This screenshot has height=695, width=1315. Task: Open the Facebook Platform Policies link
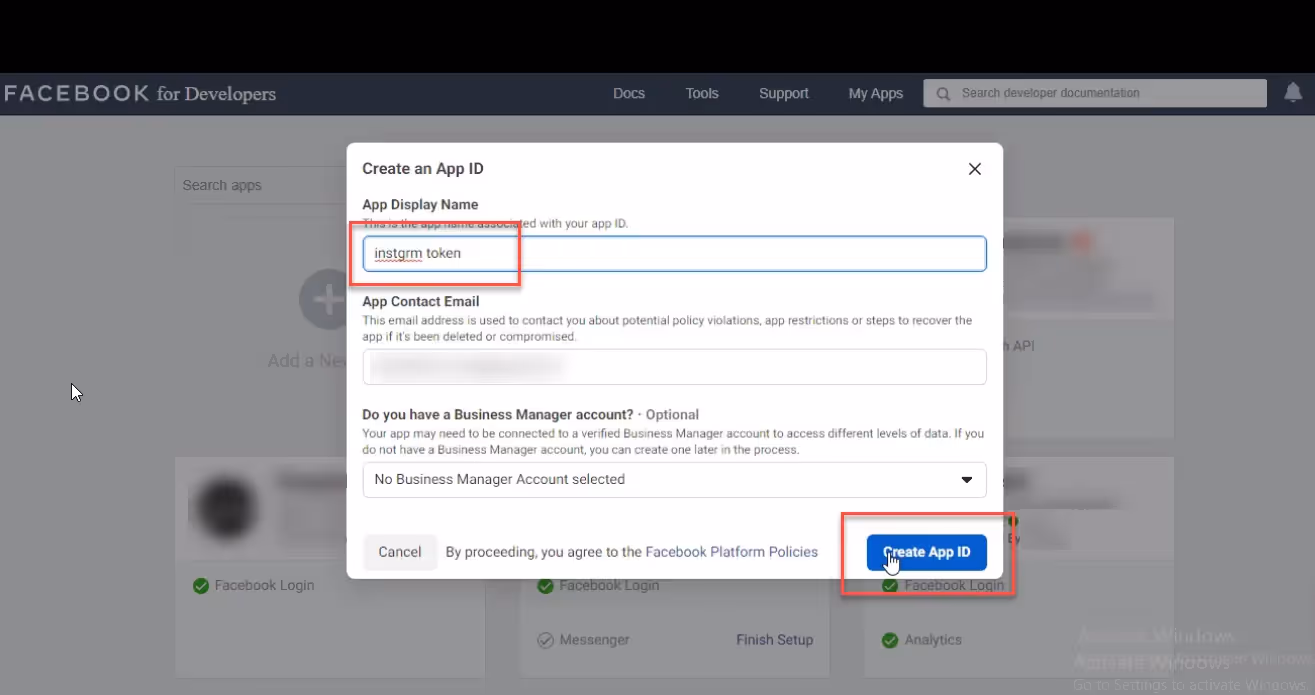(x=732, y=552)
